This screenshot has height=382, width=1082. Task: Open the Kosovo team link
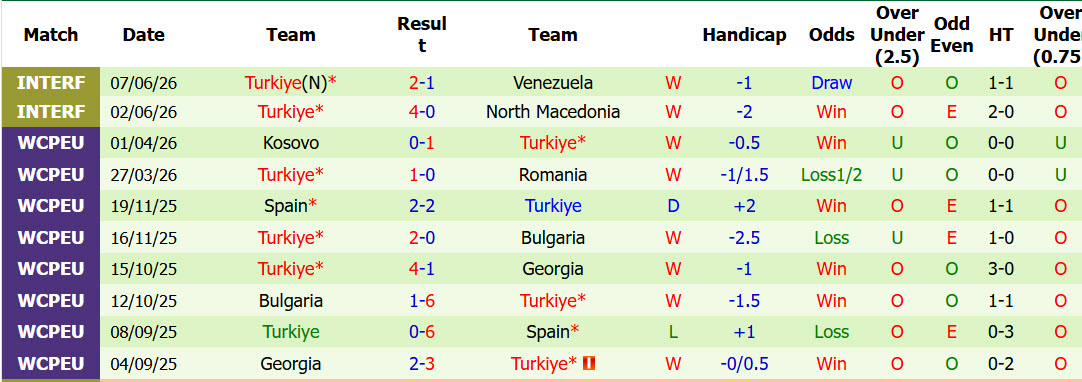pyautogui.click(x=291, y=143)
